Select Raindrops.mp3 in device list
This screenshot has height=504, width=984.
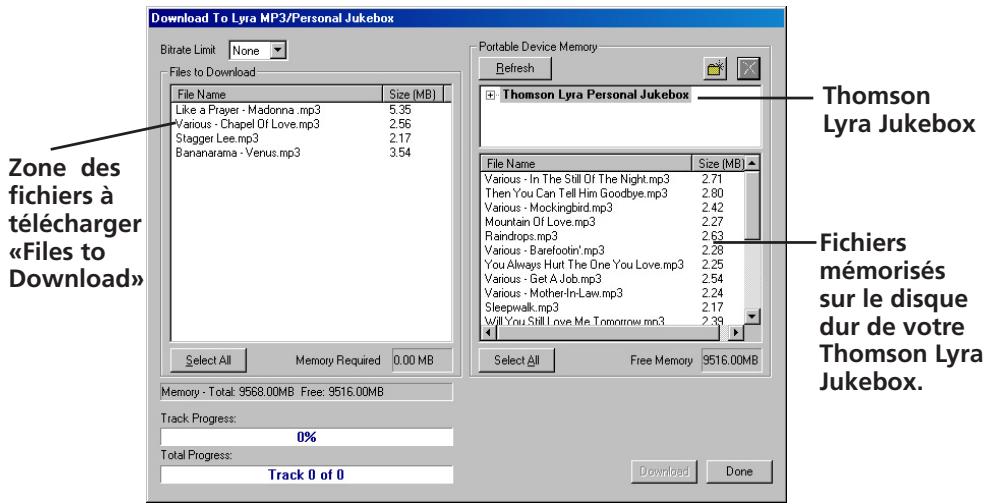click(x=521, y=236)
